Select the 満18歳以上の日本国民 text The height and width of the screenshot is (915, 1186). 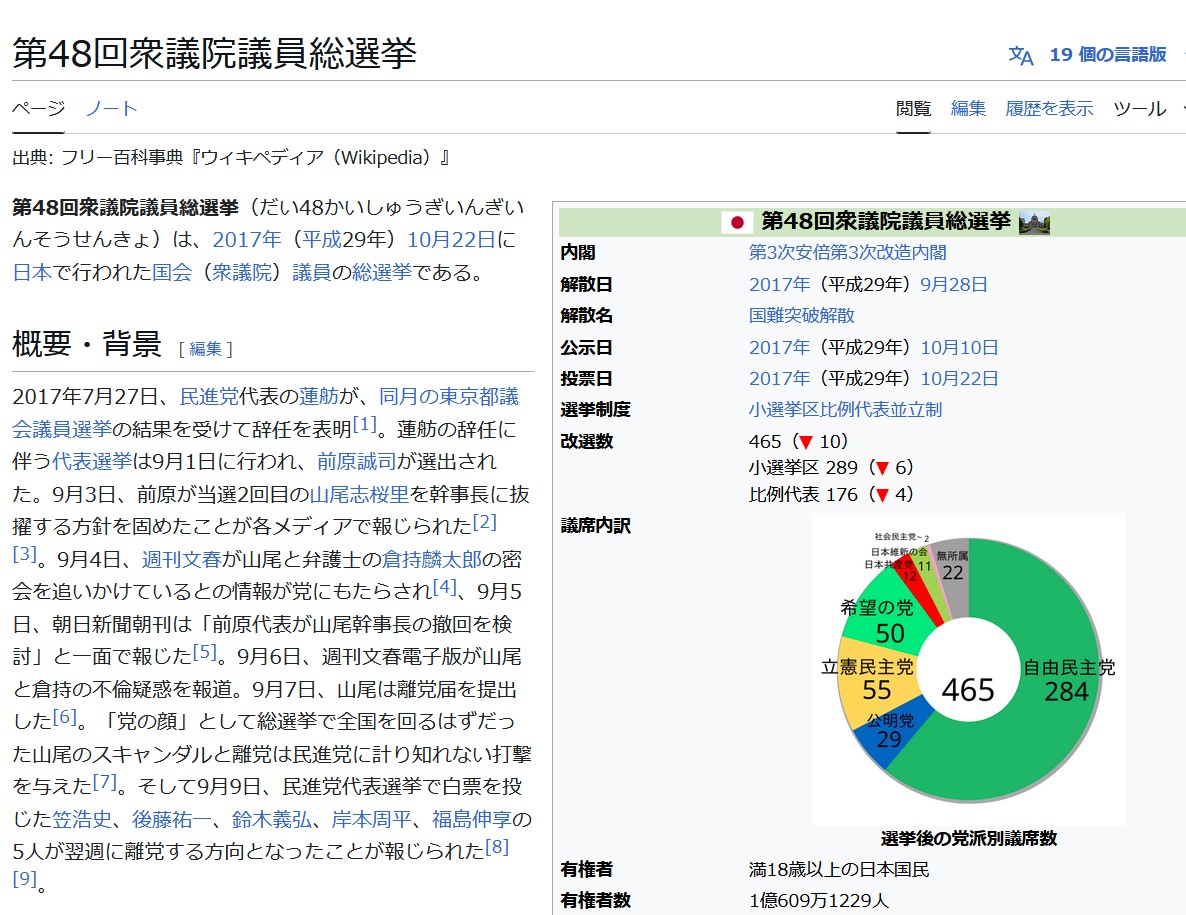pyautogui.click(x=839, y=870)
